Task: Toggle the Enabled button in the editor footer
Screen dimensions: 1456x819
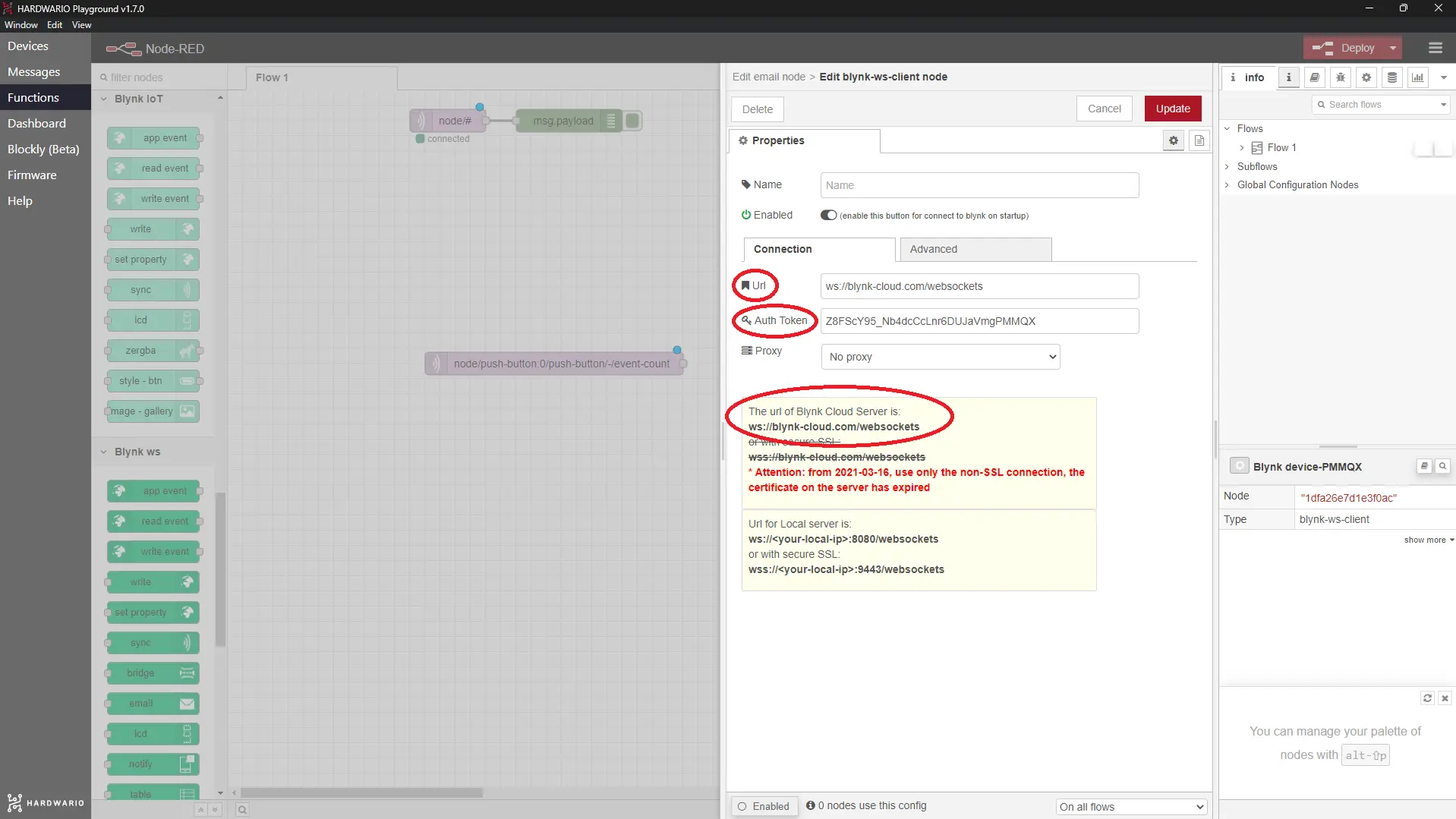Action: pyautogui.click(x=764, y=806)
